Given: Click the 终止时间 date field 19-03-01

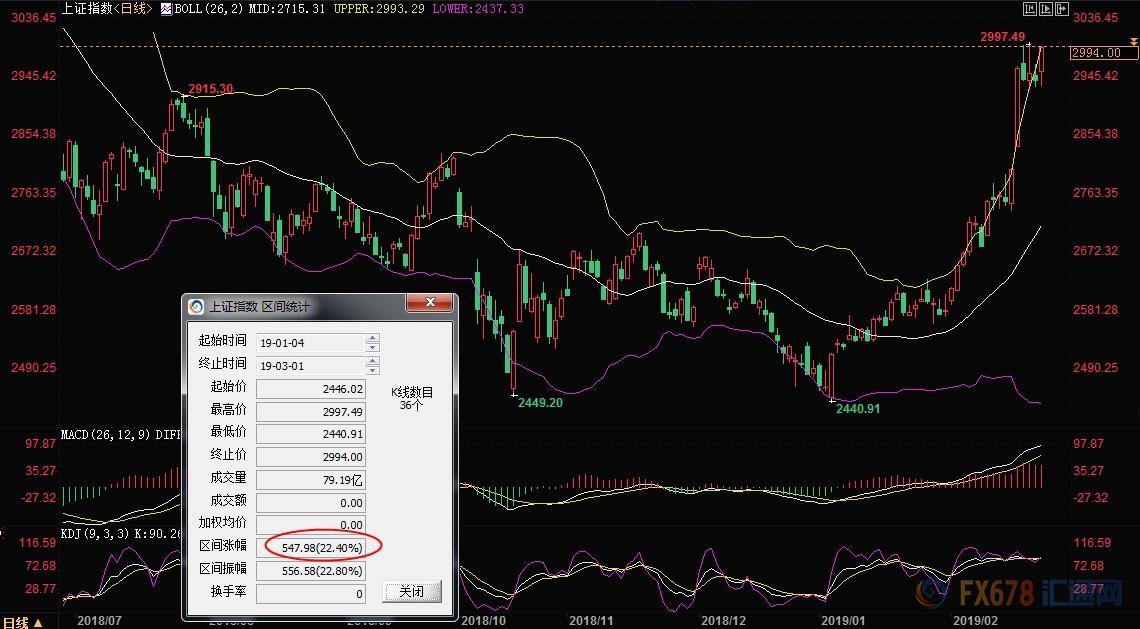Looking at the screenshot, I should click(311, 366).
